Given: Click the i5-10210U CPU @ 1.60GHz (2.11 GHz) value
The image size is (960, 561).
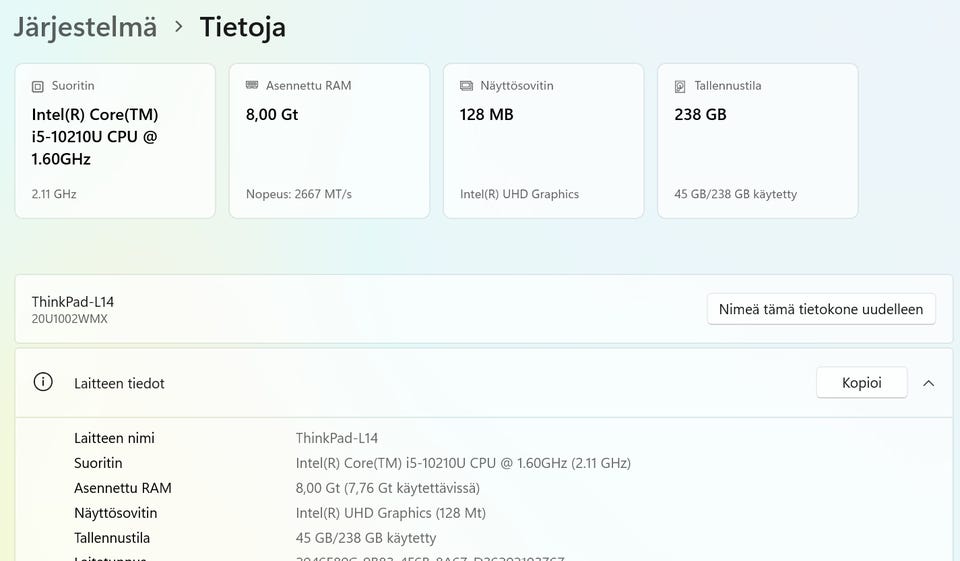Looking at the screenshot, I should tap(463, 463).
